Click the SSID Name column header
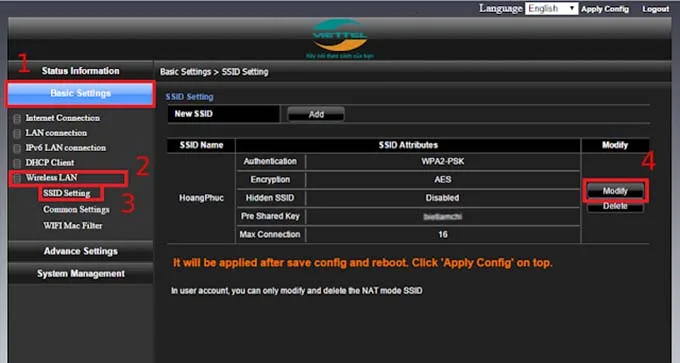680x363 pixels. (x=201, y=145)
